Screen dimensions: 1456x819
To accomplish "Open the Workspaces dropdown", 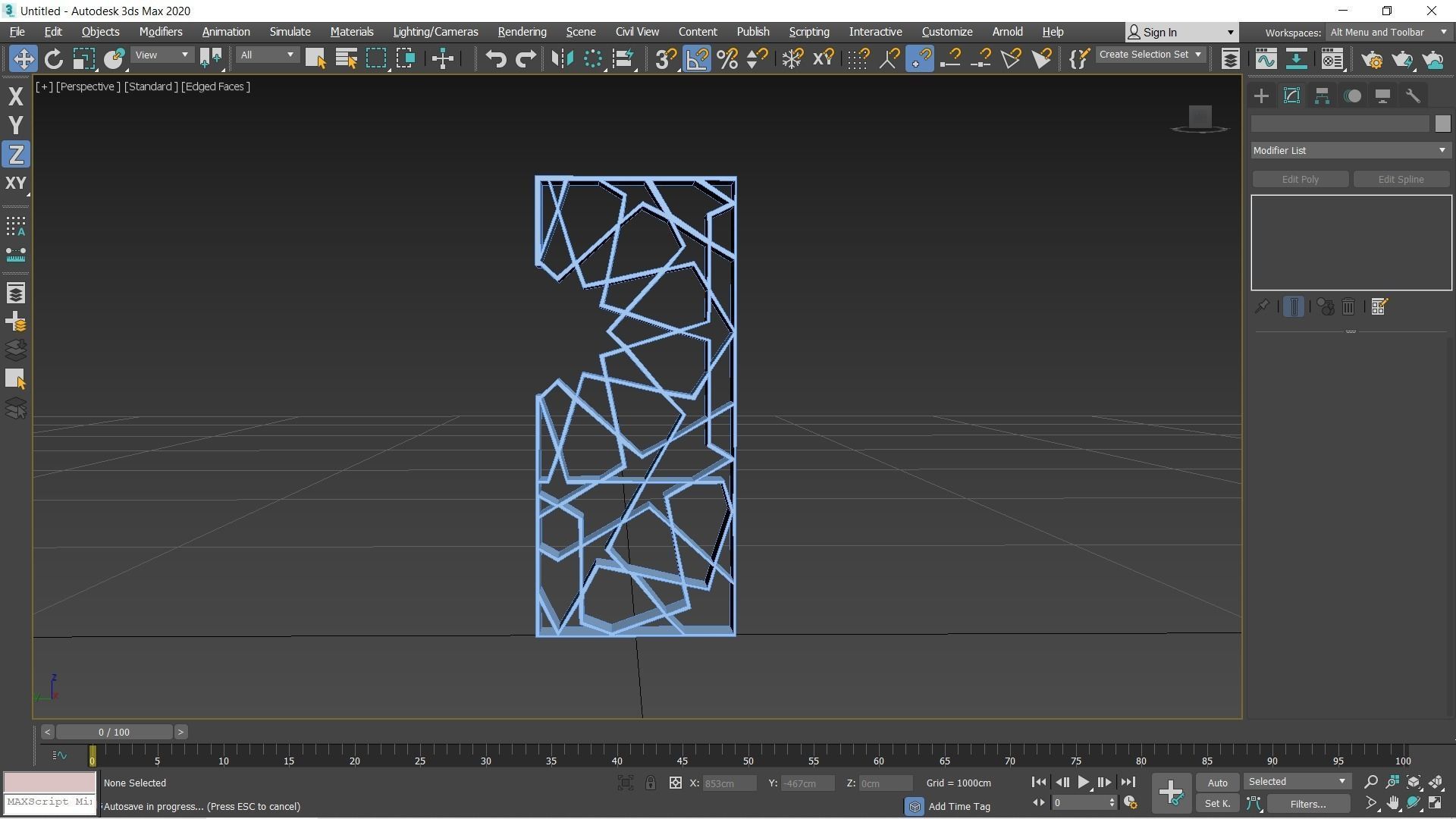I will click(1389, 32).
